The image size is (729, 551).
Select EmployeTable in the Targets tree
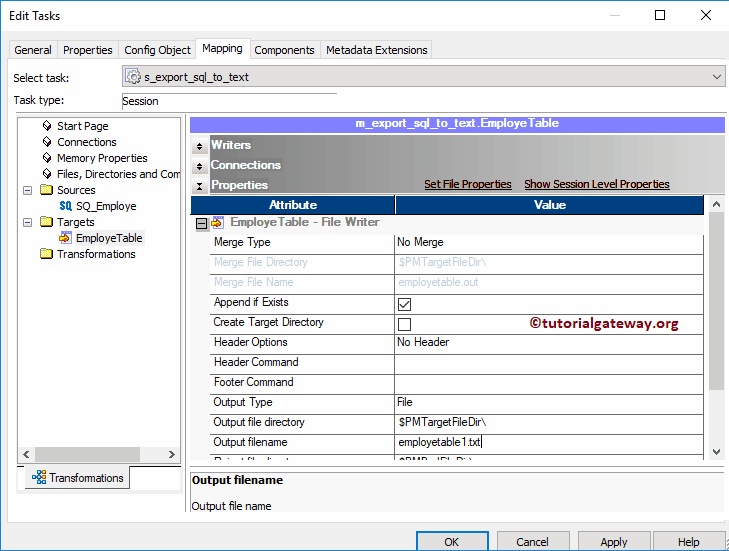pyautogui.click(x=109, y=238)
